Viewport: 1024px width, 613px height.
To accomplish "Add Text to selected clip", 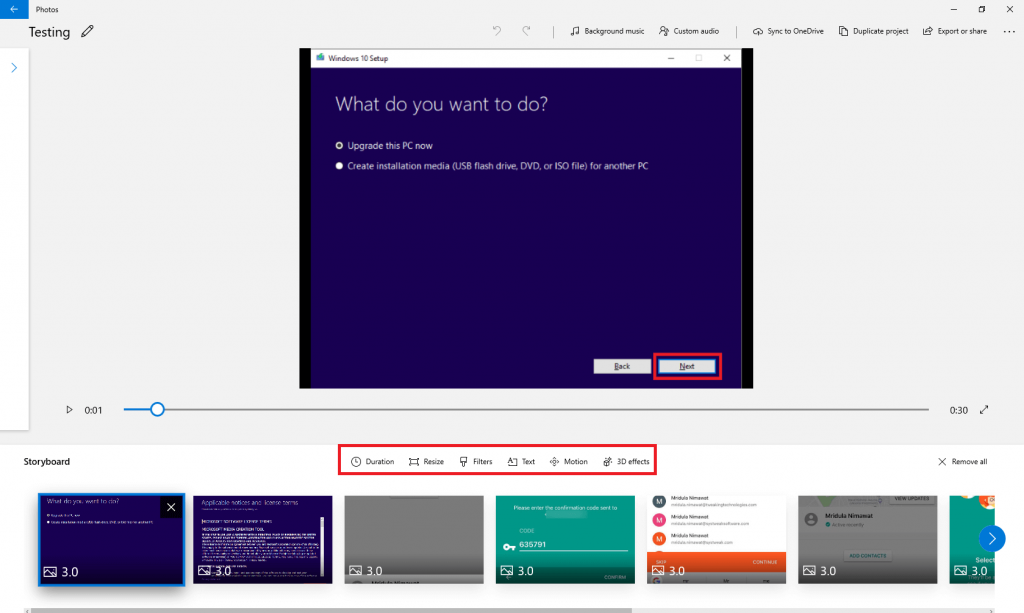I will click(521, 462).
